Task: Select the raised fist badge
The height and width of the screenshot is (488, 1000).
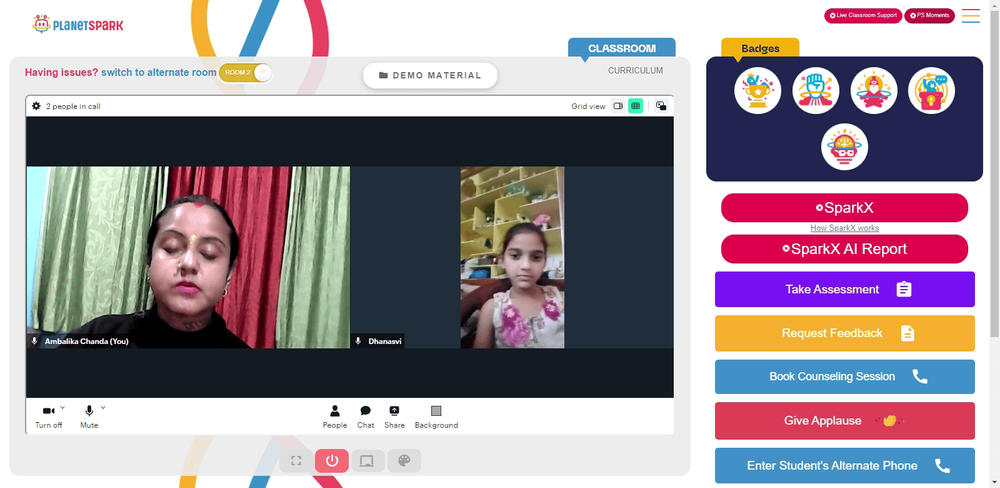Action: point(816,91)
